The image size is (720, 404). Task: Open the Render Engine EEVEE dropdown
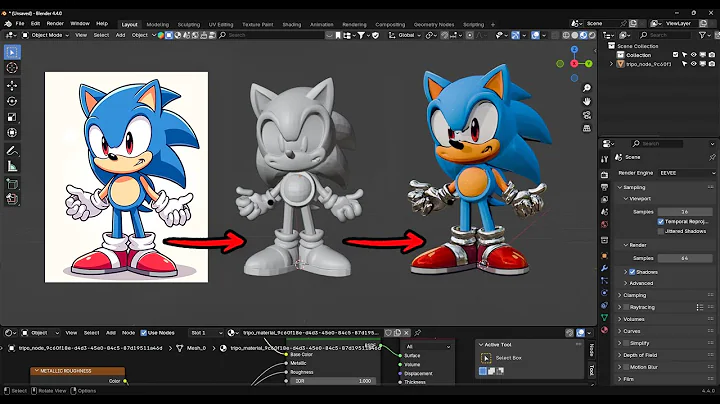coord(687,173)
